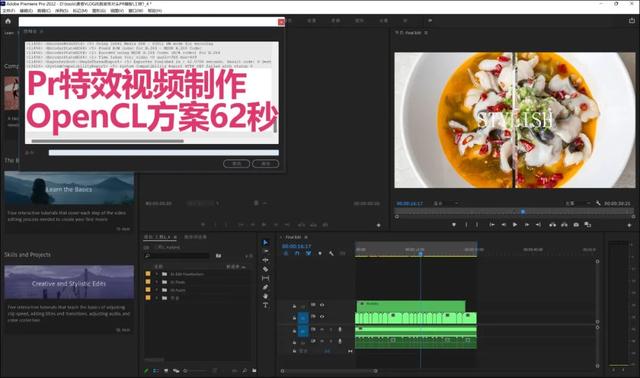This screenshot has width=640, height=378.
Task: Open the 剪辑 (Clip) menu
Action: 44,11
